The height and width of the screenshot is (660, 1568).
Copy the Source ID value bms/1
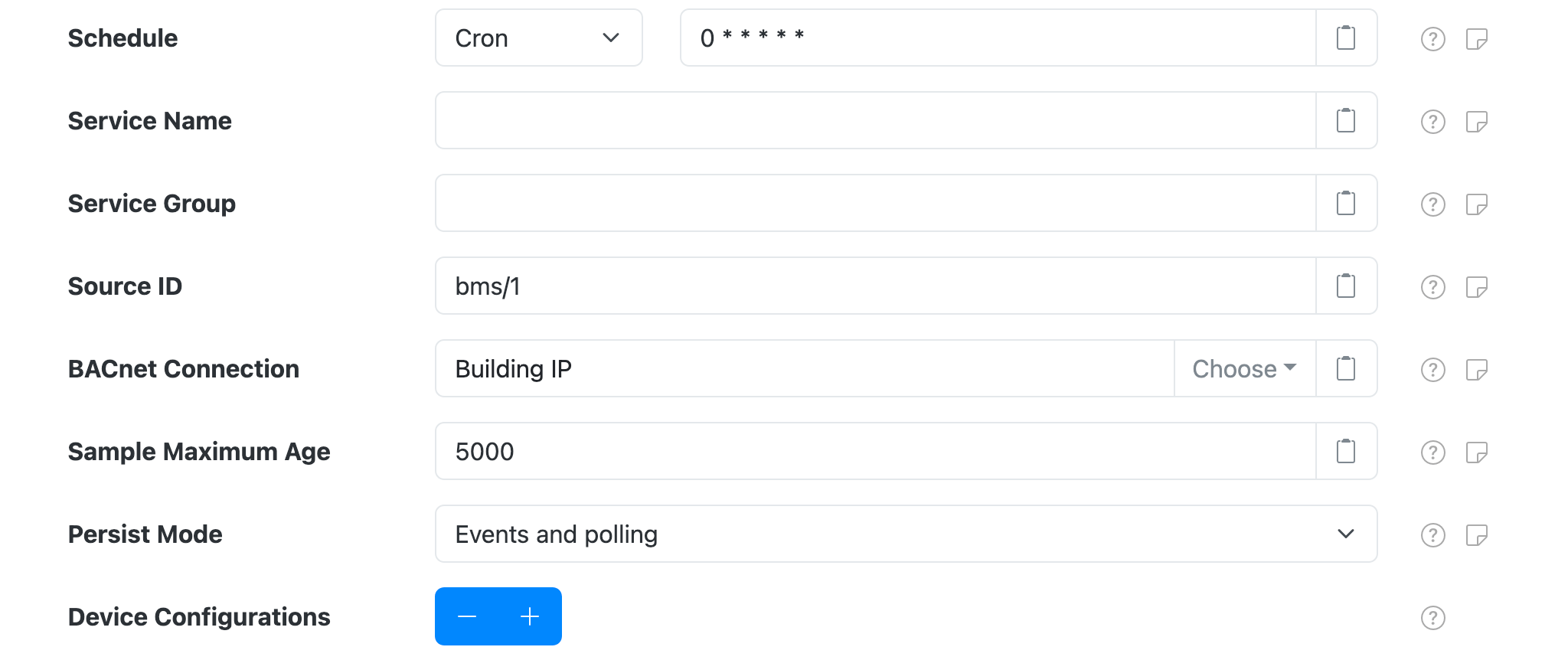tap(1345, 285)
